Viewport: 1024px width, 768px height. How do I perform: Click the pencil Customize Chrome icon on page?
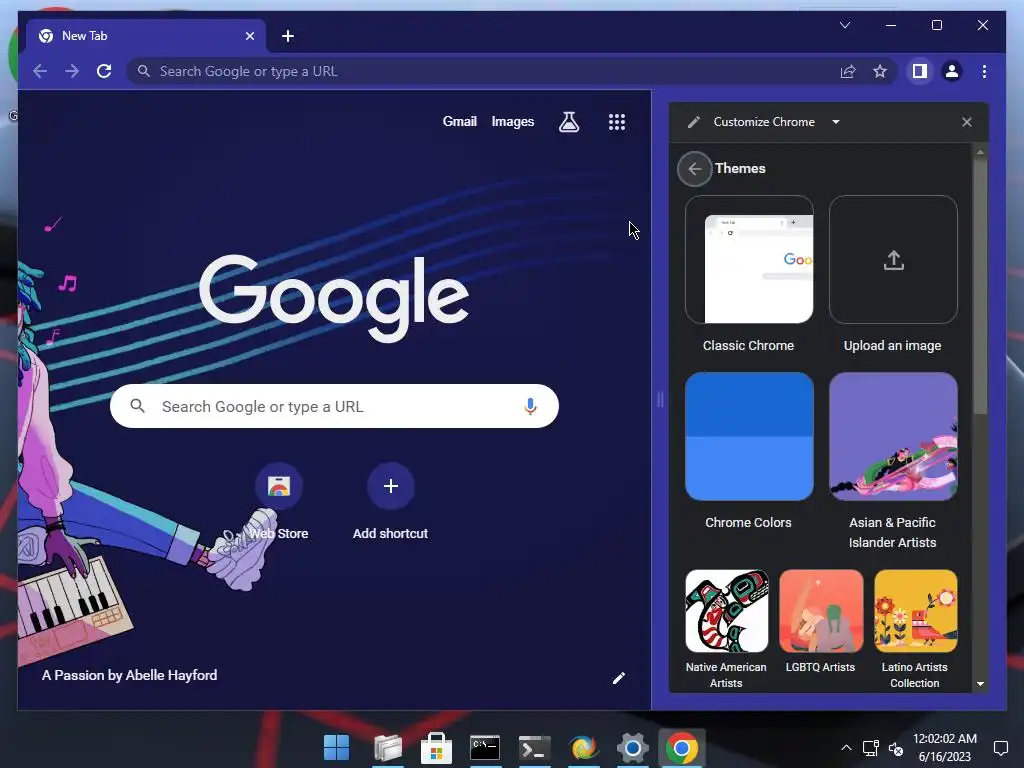pyautogui.click(x=618, y=678)
